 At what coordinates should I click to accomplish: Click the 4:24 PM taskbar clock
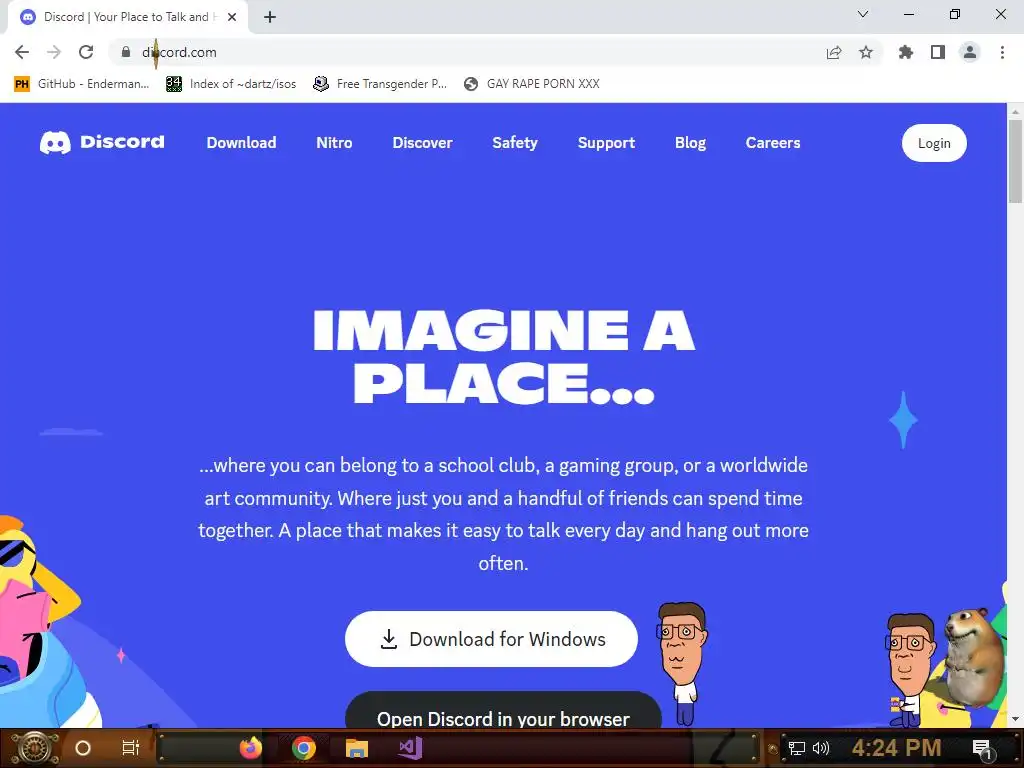coord(897,748)
